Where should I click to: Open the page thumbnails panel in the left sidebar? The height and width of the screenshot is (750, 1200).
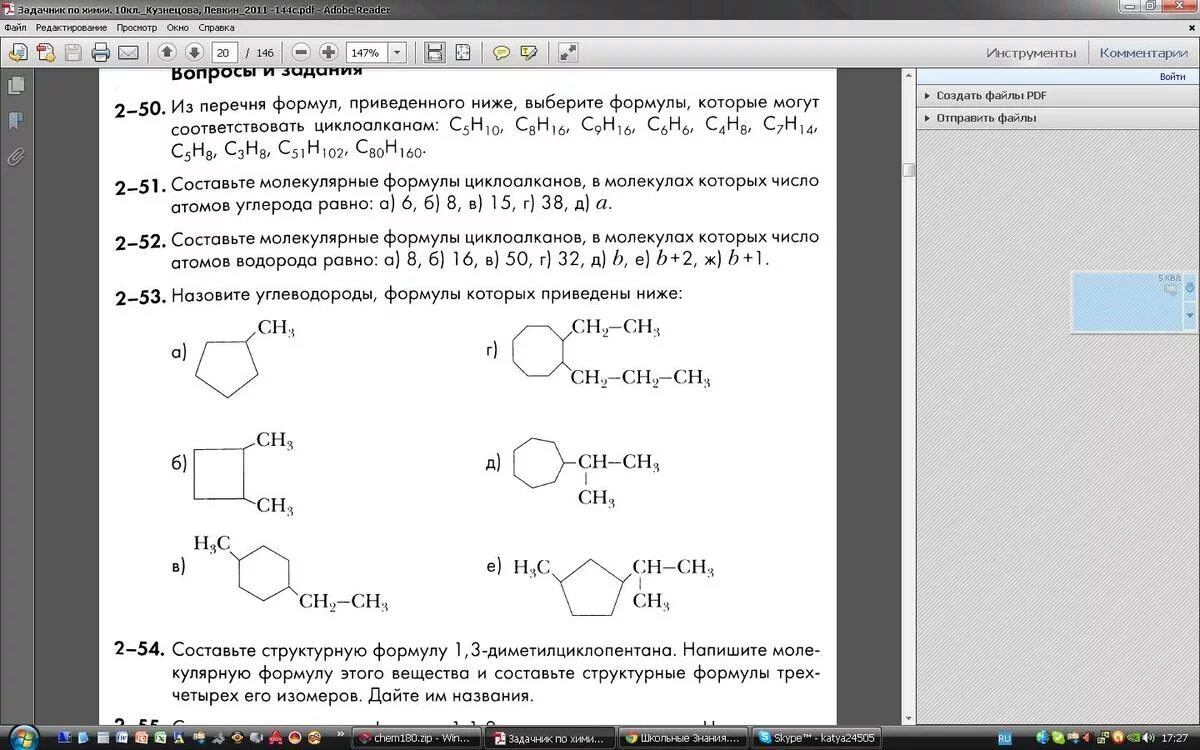(x=16, y=86)
